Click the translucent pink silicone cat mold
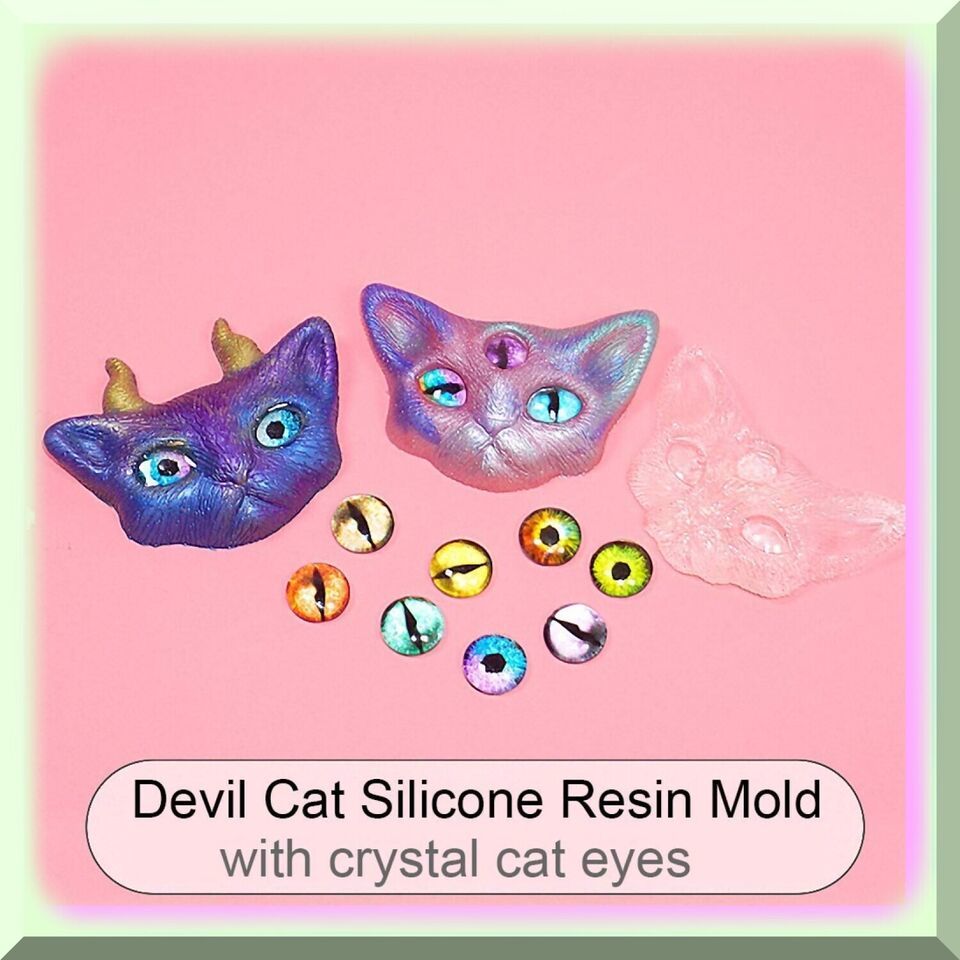The width and height of the screenshot is (960, 960). (x=765, y=474)
